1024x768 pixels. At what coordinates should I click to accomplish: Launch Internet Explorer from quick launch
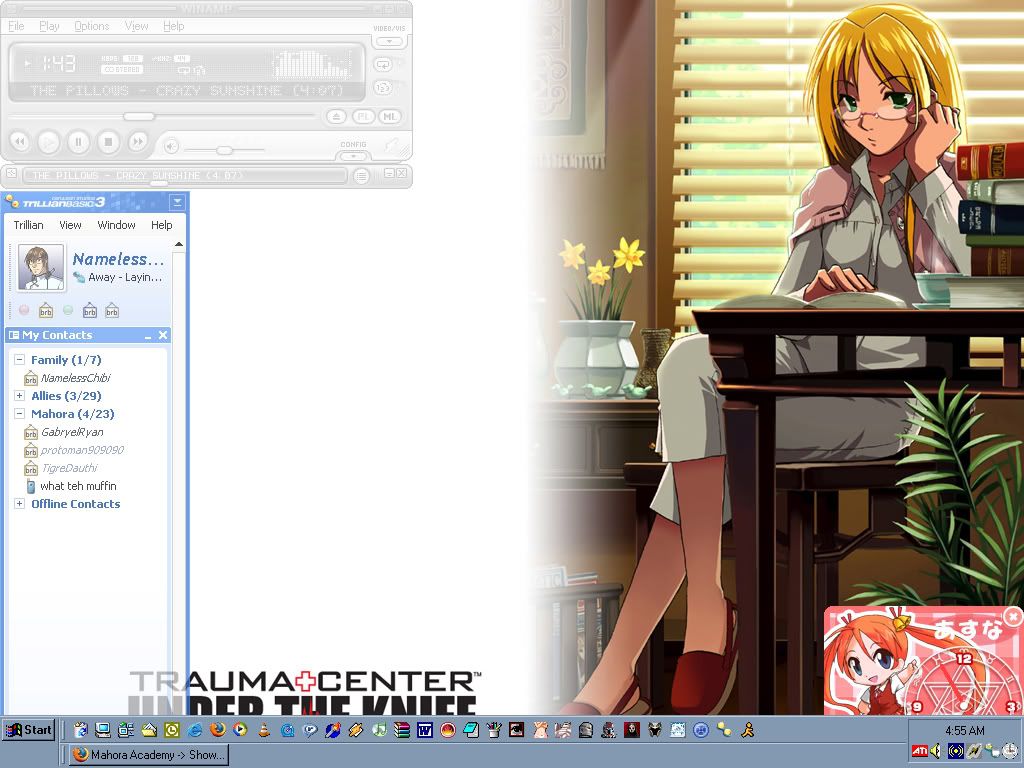click(194, 729)
